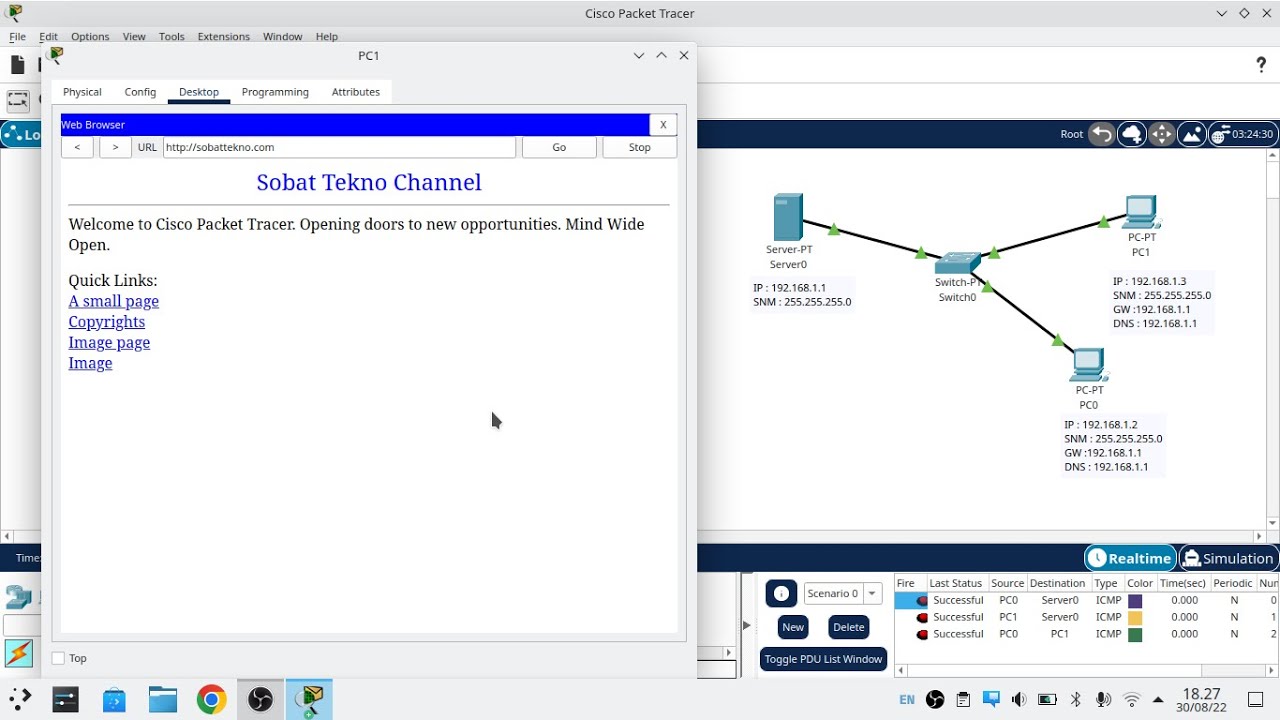Click the URL field showing http://sobattekno.com

(340, 147)
